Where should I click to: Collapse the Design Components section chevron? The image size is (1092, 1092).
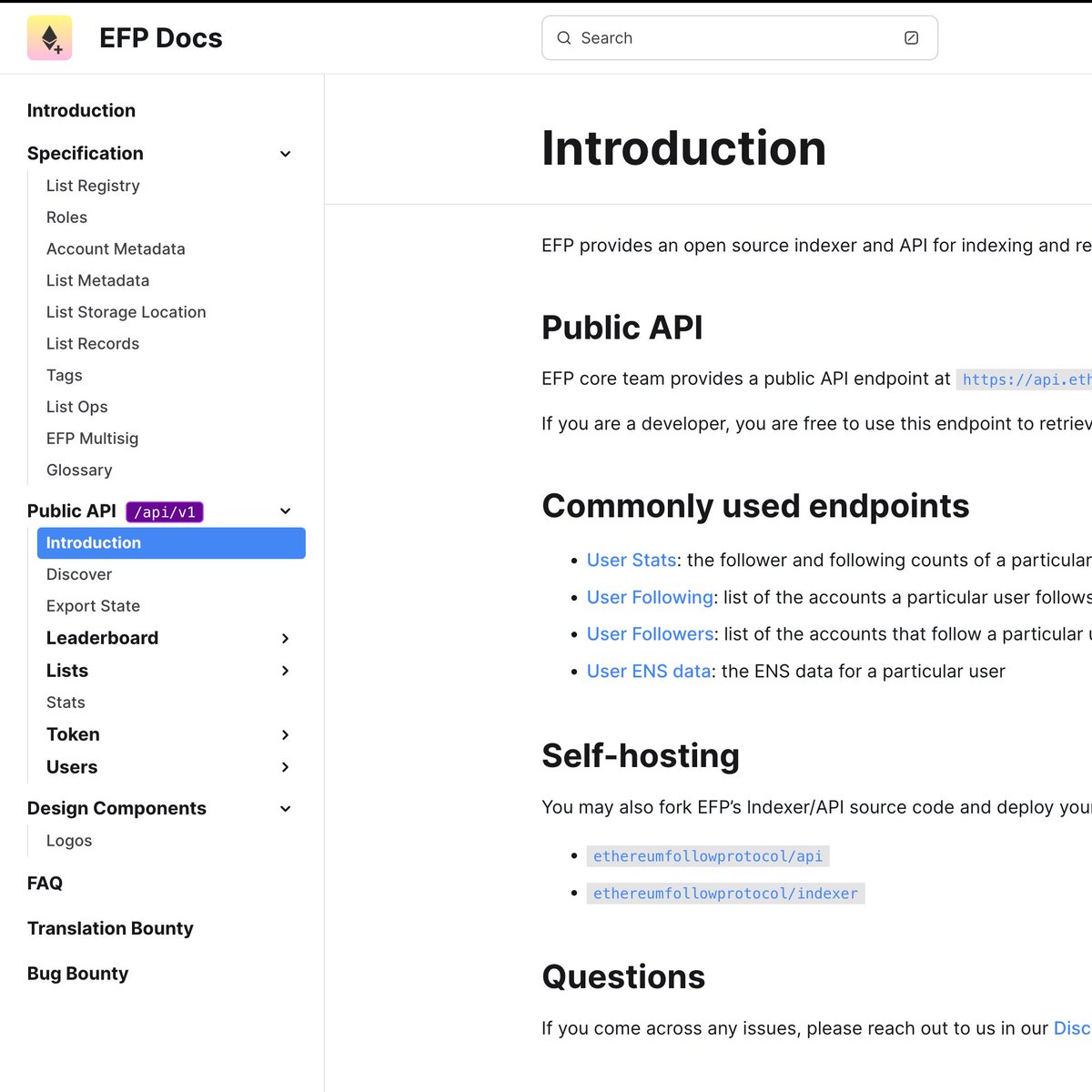point(285,809)
